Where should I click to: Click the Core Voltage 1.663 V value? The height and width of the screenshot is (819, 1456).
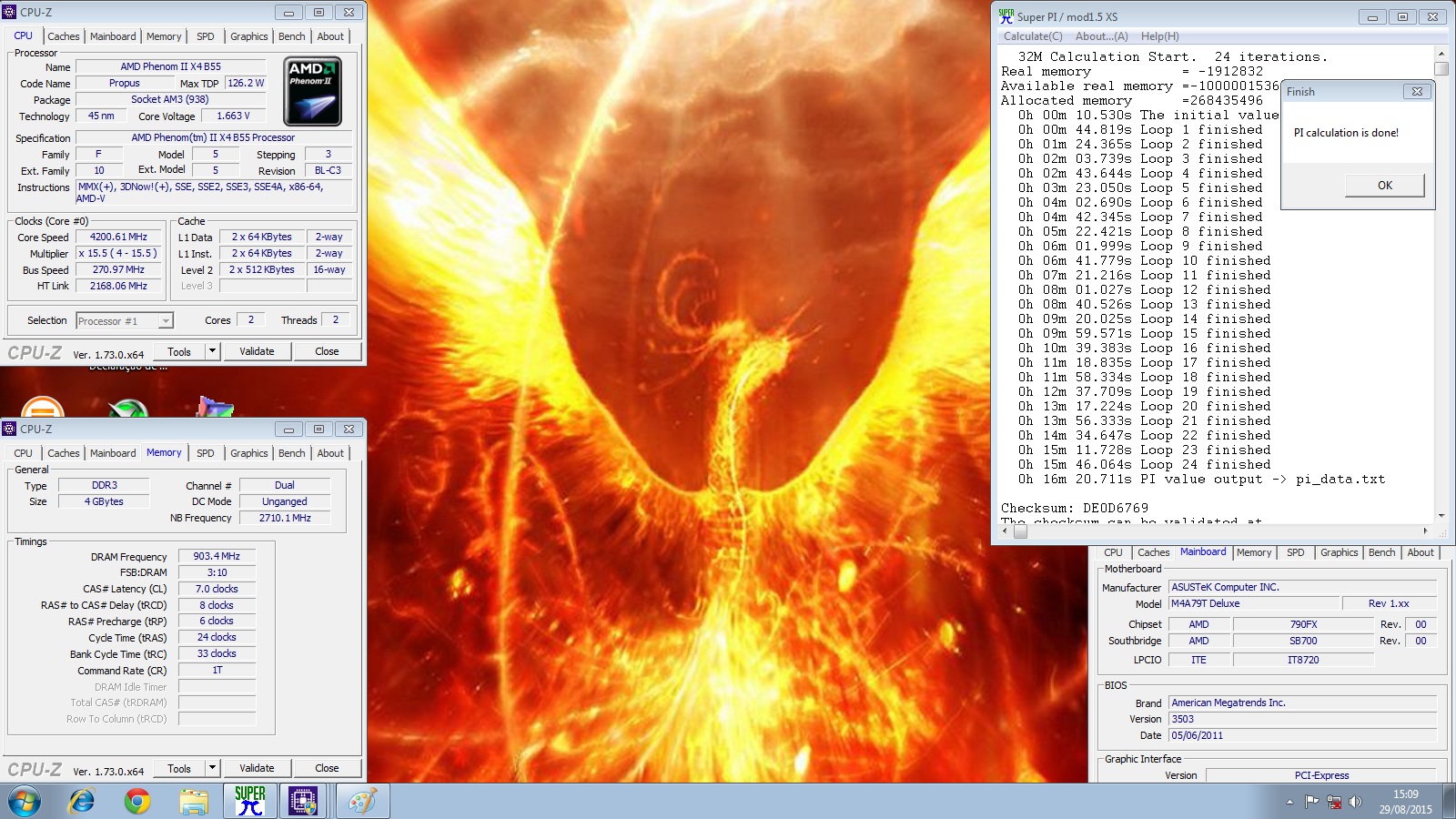pos(233,116)
